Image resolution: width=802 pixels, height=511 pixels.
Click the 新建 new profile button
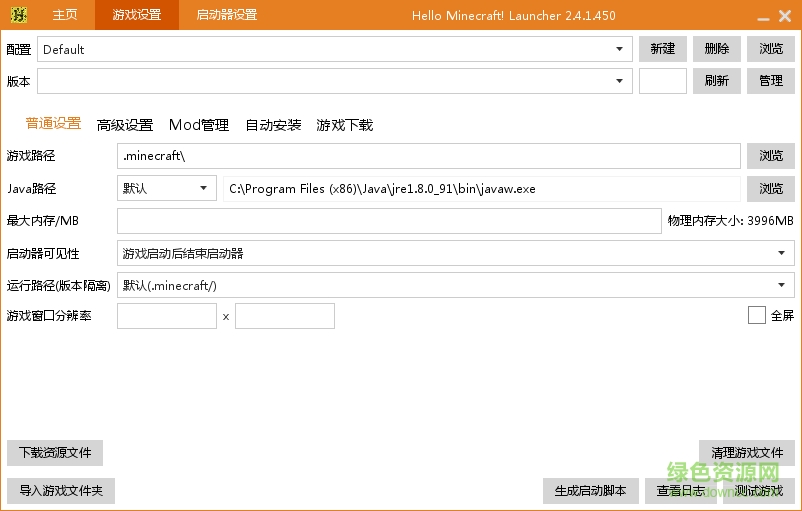(662, 49)
